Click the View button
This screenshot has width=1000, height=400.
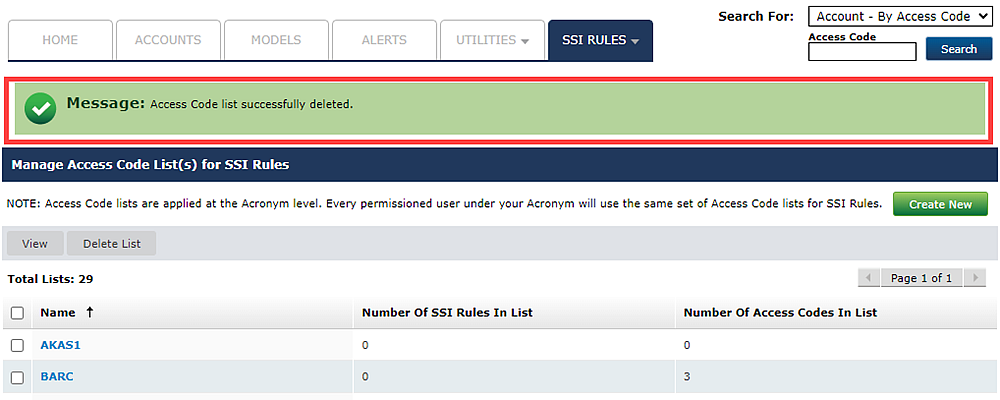pyautogui.click(x=35, y=244)
